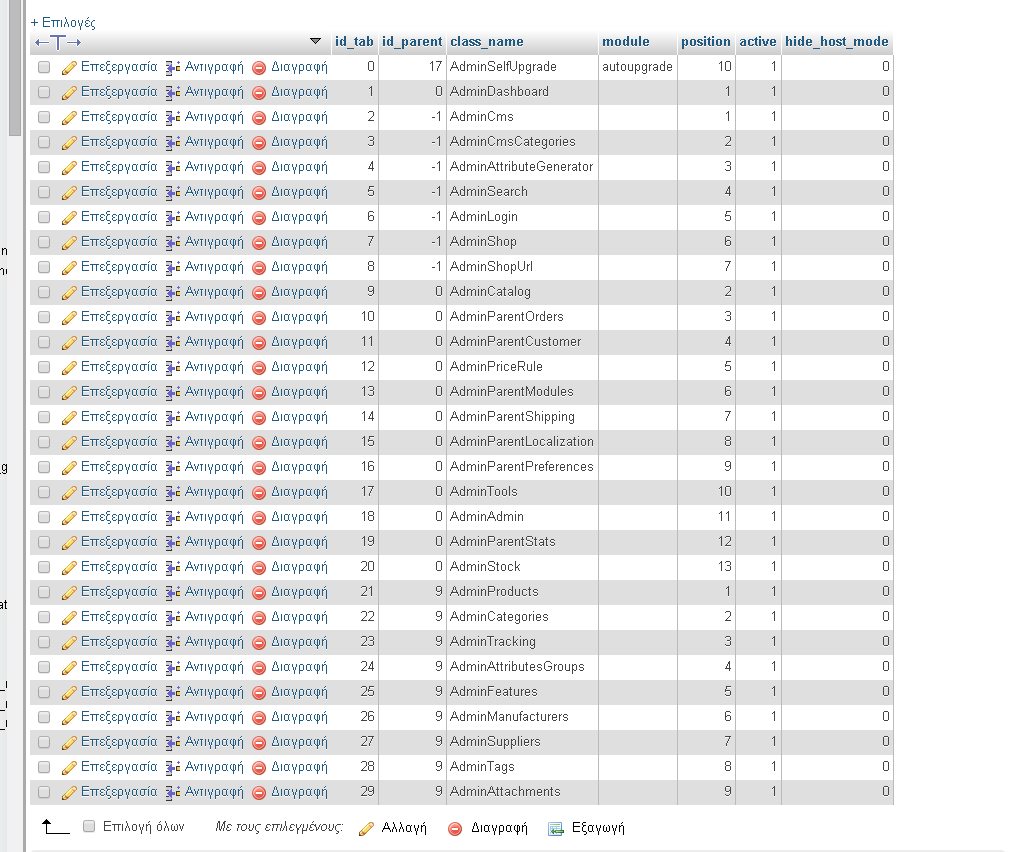The height and width of the screenshot is (852, 1009).
Task: Click the copy icon in AdminShop row
Action: tap(172, 243)
